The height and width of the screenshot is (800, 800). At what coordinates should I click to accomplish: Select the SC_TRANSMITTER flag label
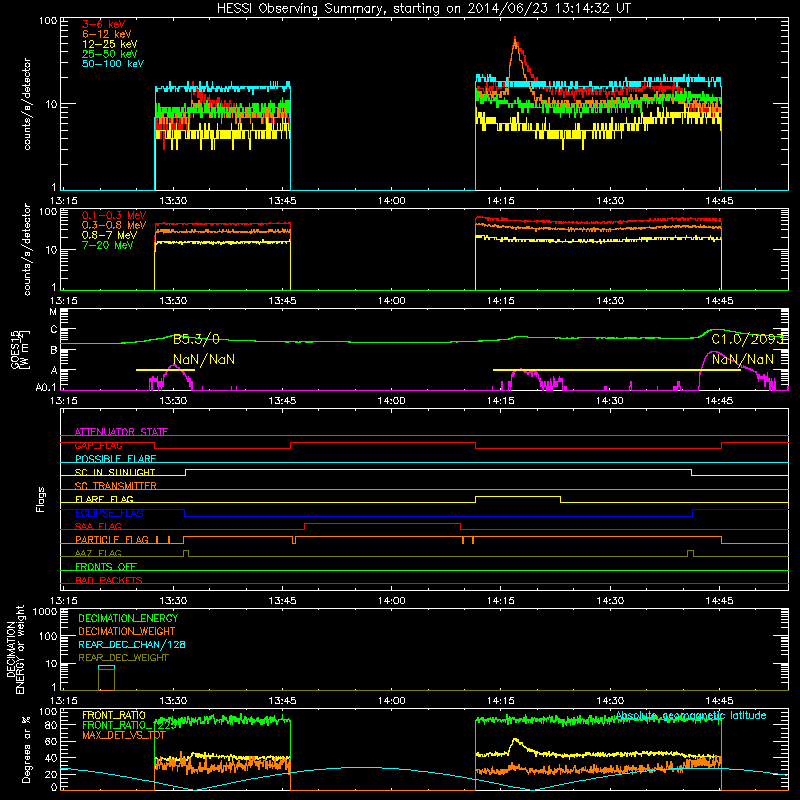point(115,486)
